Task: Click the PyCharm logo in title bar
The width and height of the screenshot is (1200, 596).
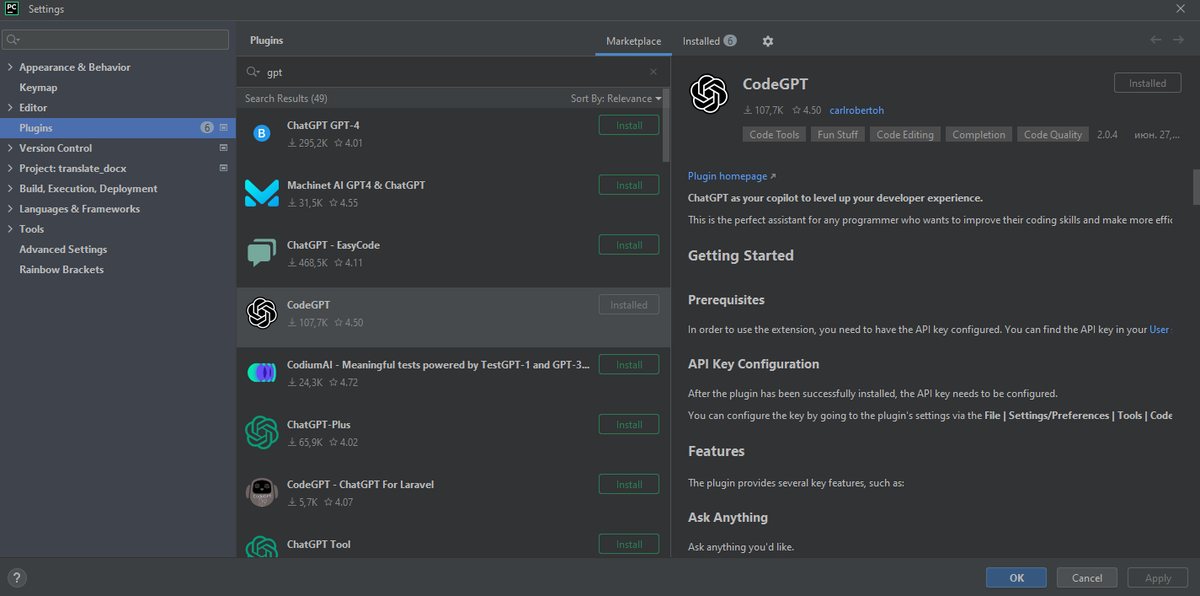Action: pyautogui.click(x=12, y=8)
